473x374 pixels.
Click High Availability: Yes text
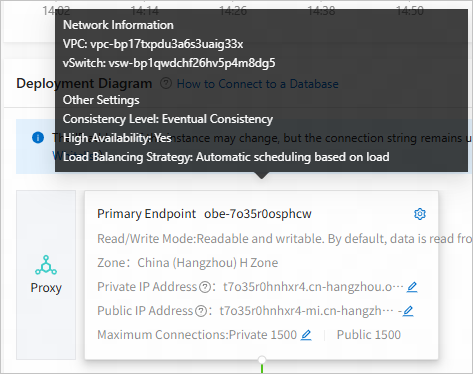point(117,138)
